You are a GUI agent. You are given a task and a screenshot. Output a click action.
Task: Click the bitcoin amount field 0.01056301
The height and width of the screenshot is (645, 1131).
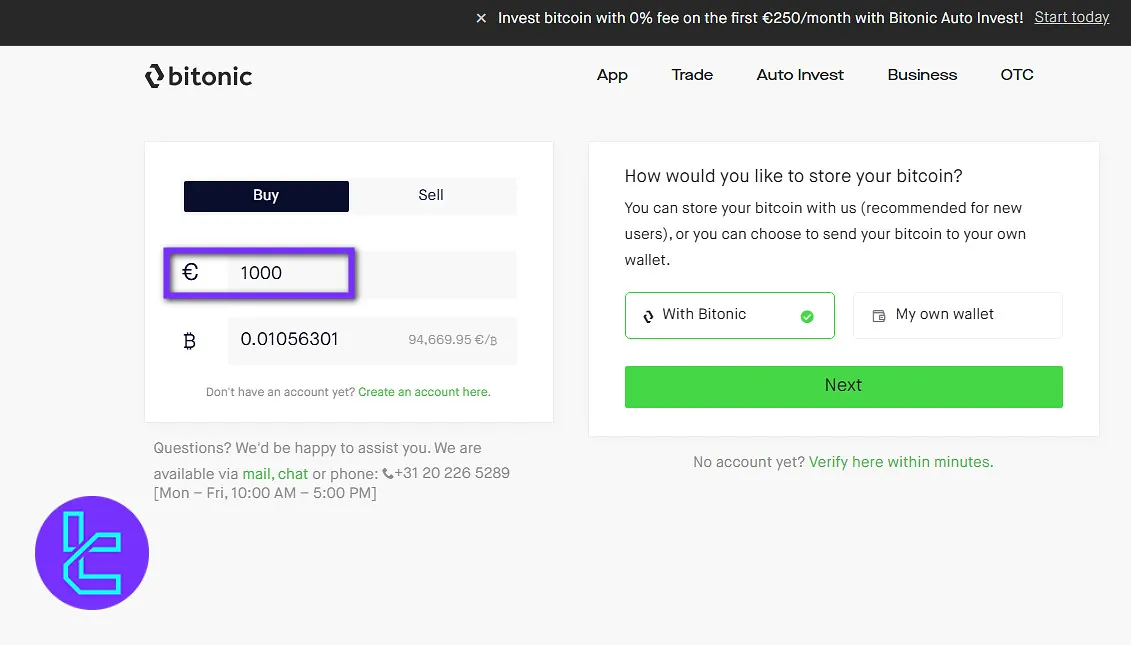coord(310,340)
